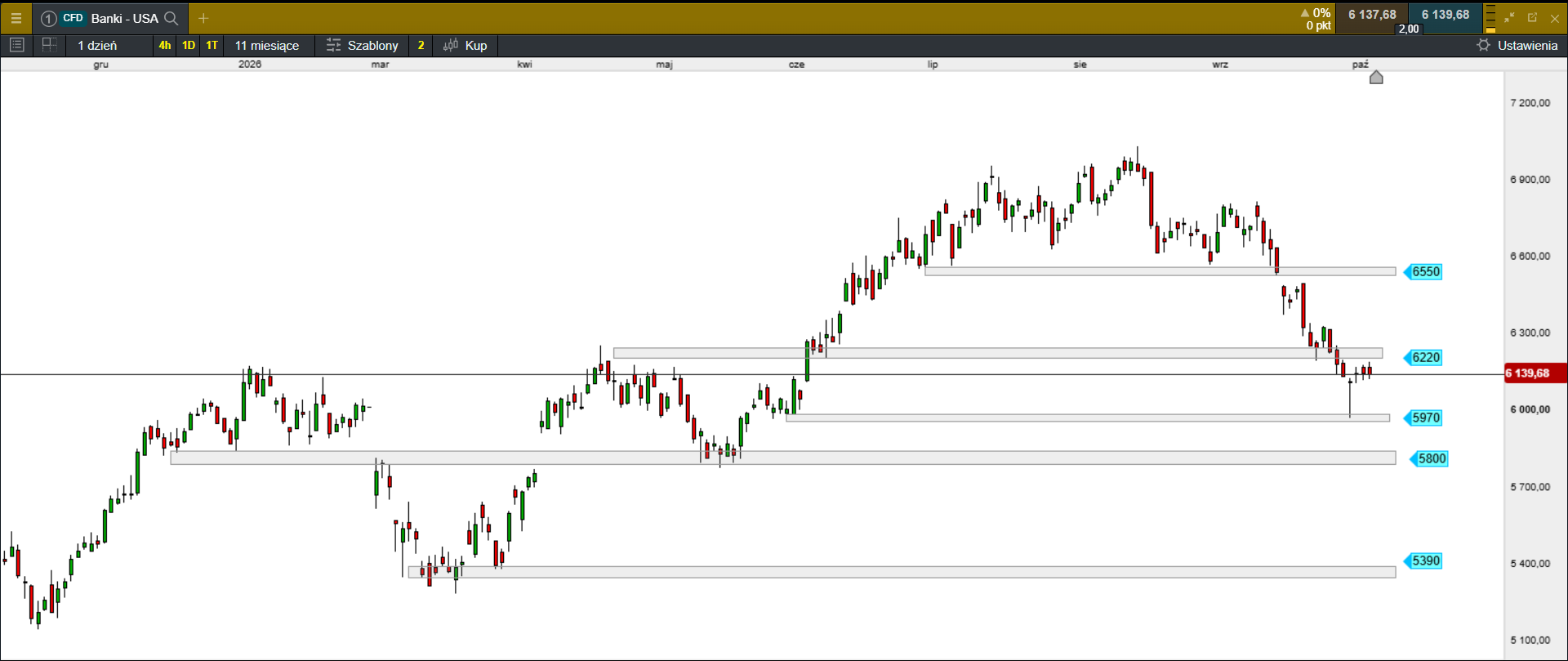The height and width of the screenshot is (661, 1568).
Task: Click the Kup candlestick icon
Action: [450, 45]
